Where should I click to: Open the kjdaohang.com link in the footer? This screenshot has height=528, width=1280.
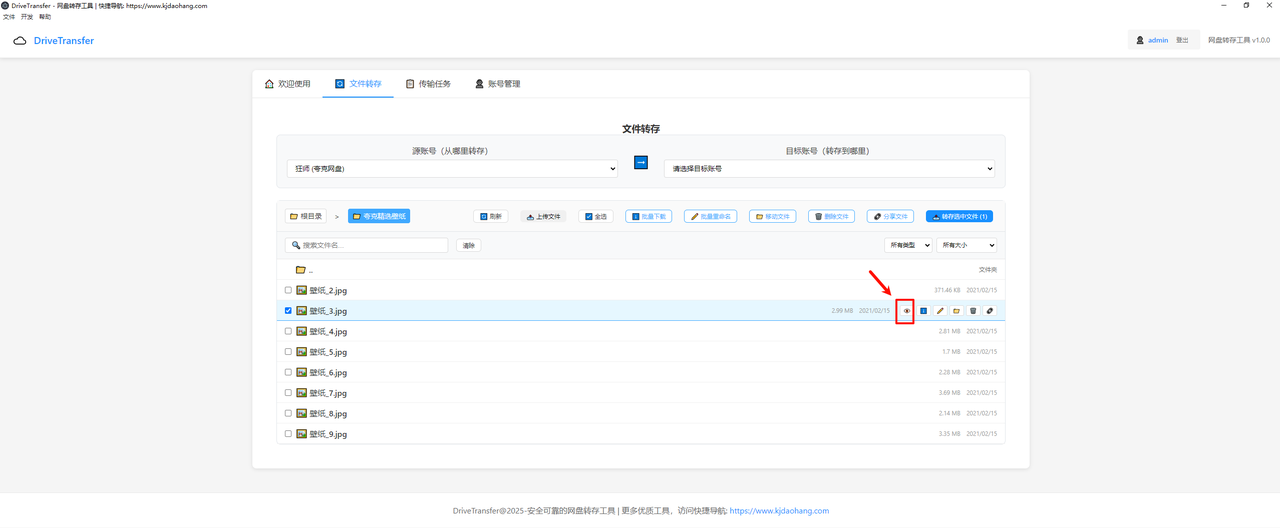(779, 511)
